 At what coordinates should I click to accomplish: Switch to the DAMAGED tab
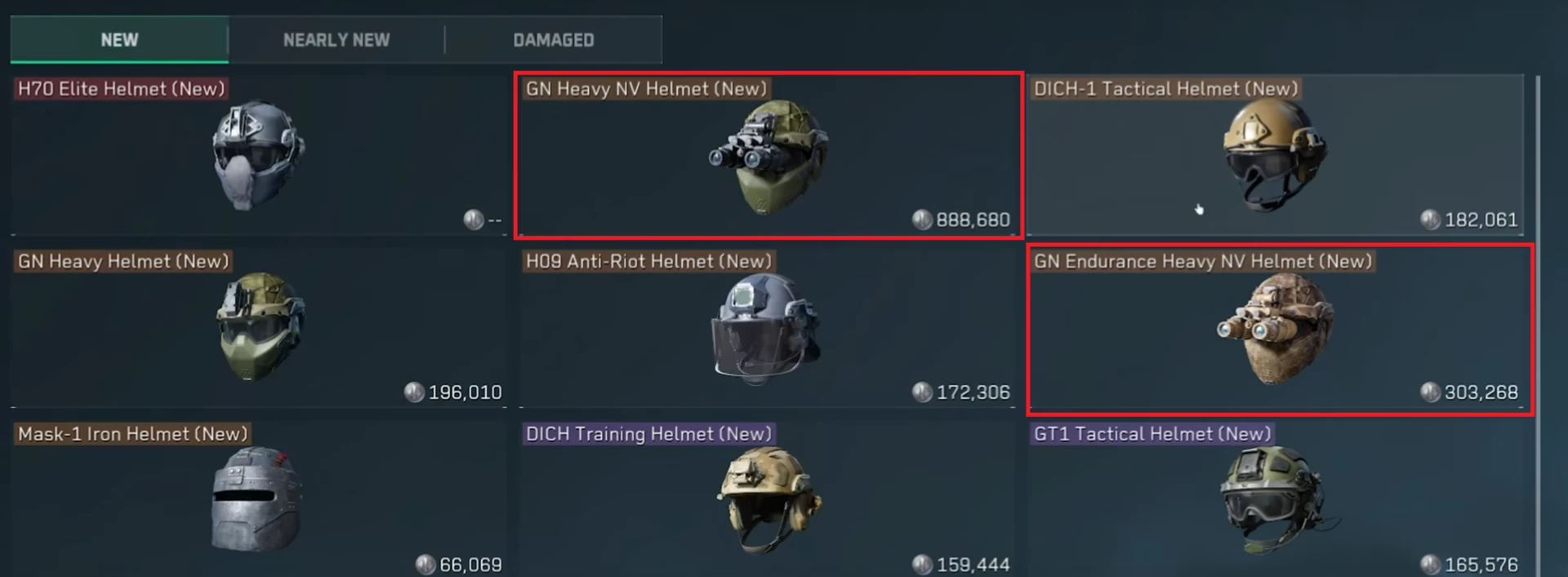click(x=553, y=40)
